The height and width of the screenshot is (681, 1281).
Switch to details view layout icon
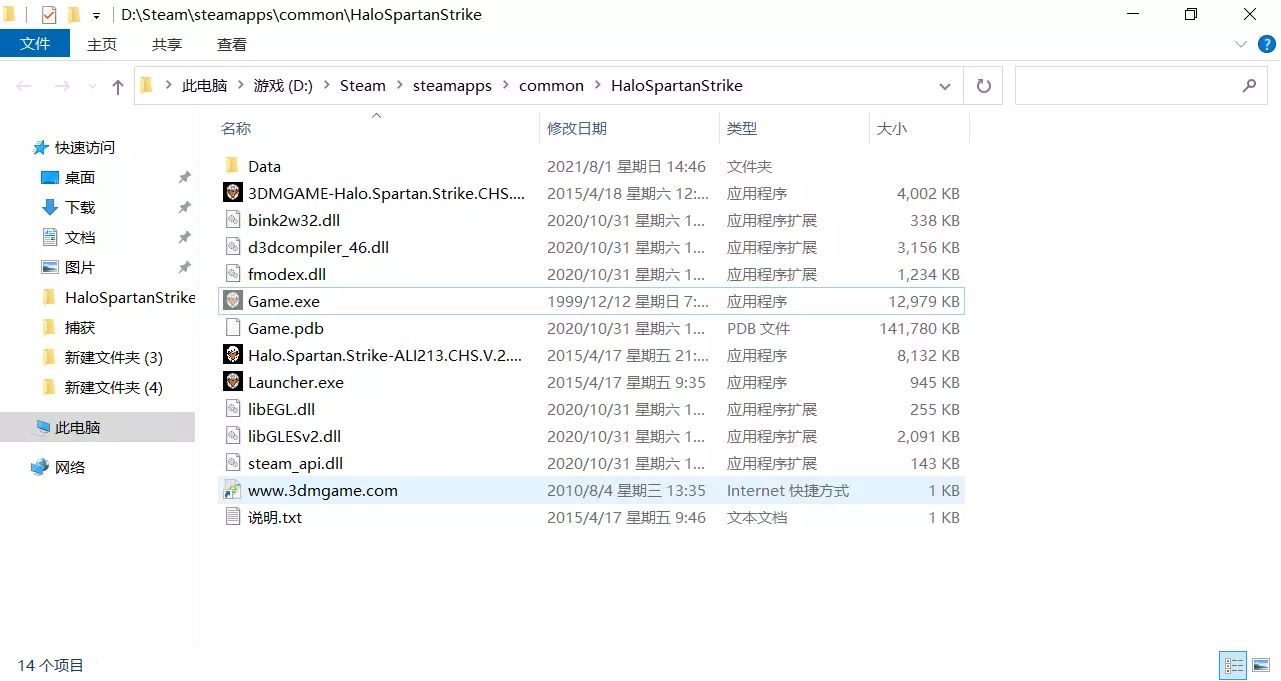pos(1233,665)
